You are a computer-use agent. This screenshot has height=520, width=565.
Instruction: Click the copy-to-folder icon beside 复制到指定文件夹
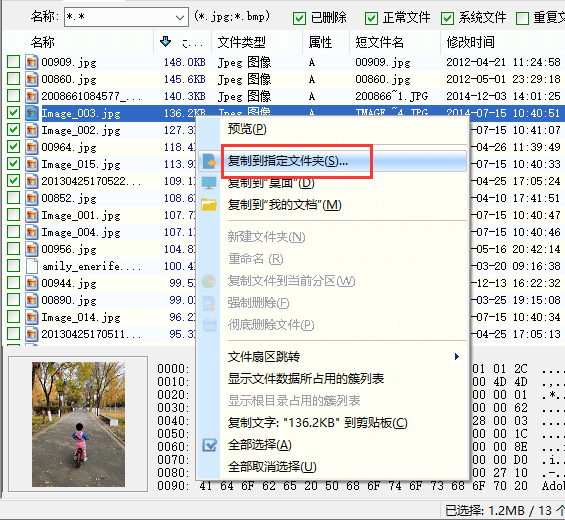point(209,161)
